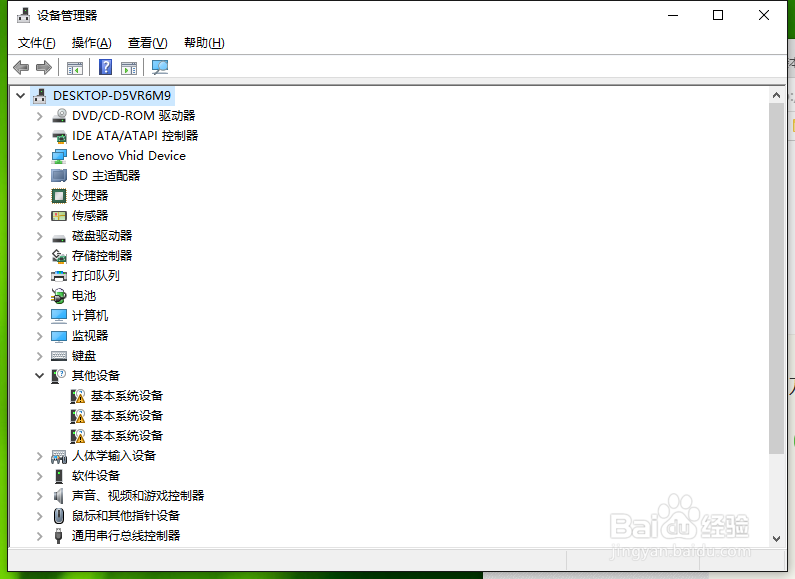Open the Help question mark toolbar icon

tap(105, 67)
